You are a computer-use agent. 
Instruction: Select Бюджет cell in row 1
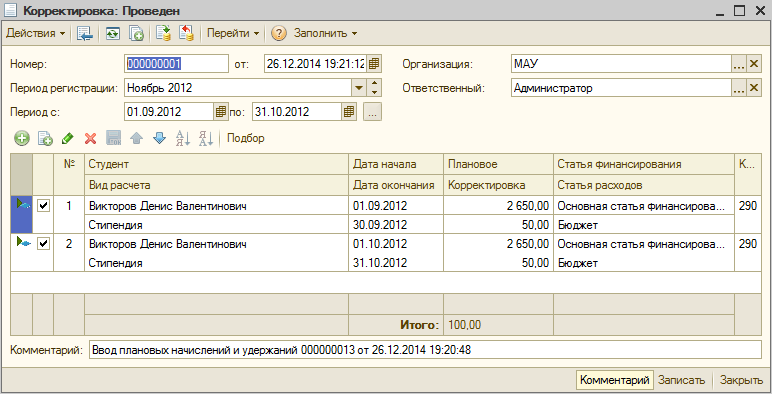[644, 225]
